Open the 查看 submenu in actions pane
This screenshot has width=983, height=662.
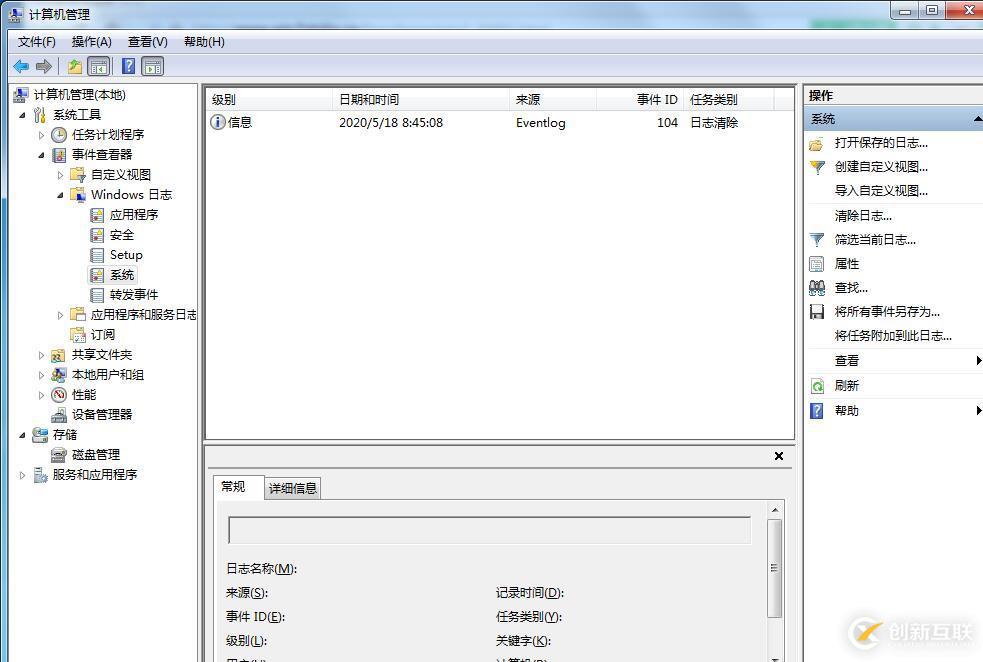[x=895, y=360]
